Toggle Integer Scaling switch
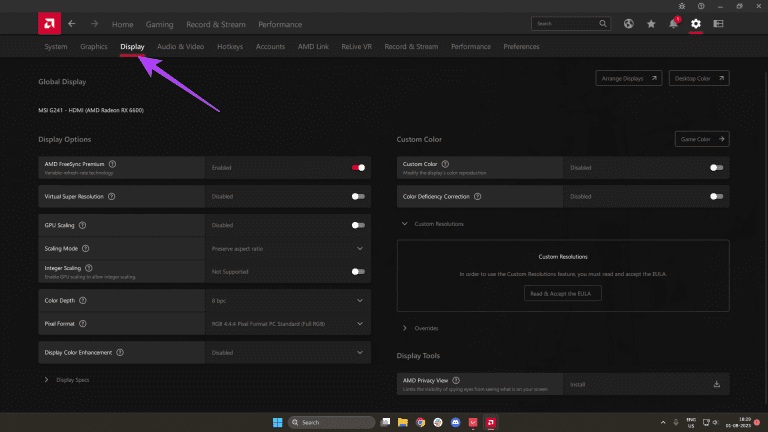Viewport: 768px width, 432px height. pyautogui.click(x=358, y=271)
